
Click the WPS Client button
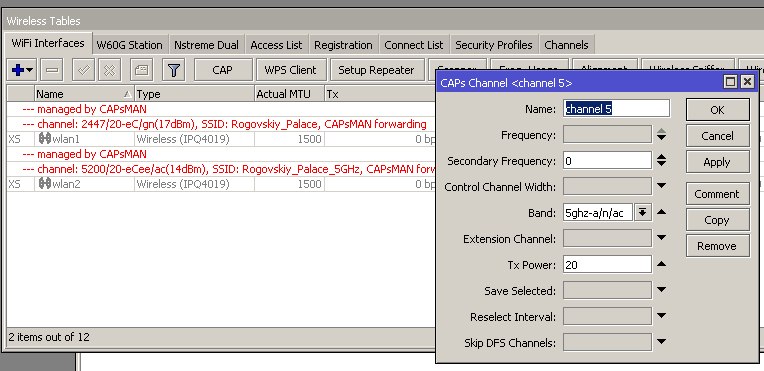(x=291, y=70)
